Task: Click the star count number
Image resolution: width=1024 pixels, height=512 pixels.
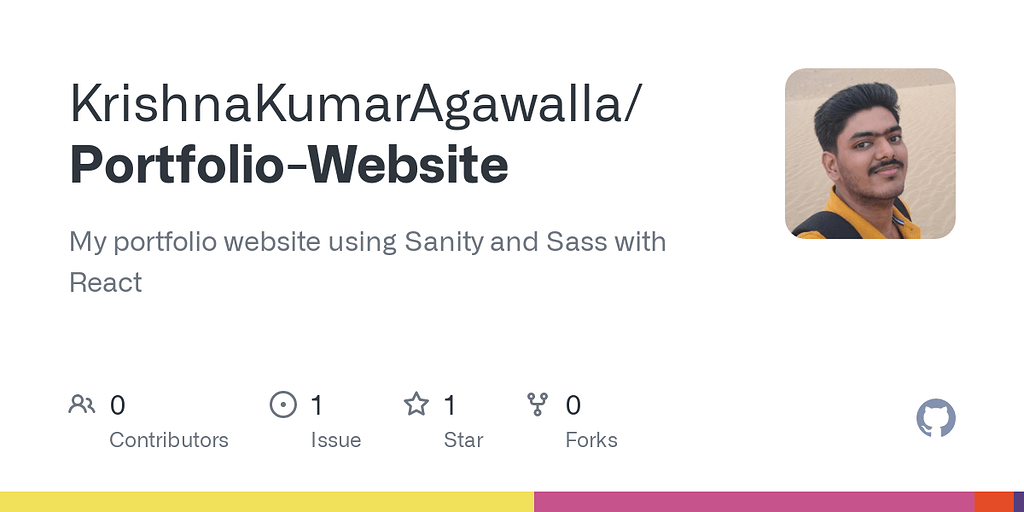Action: [450, 405]
